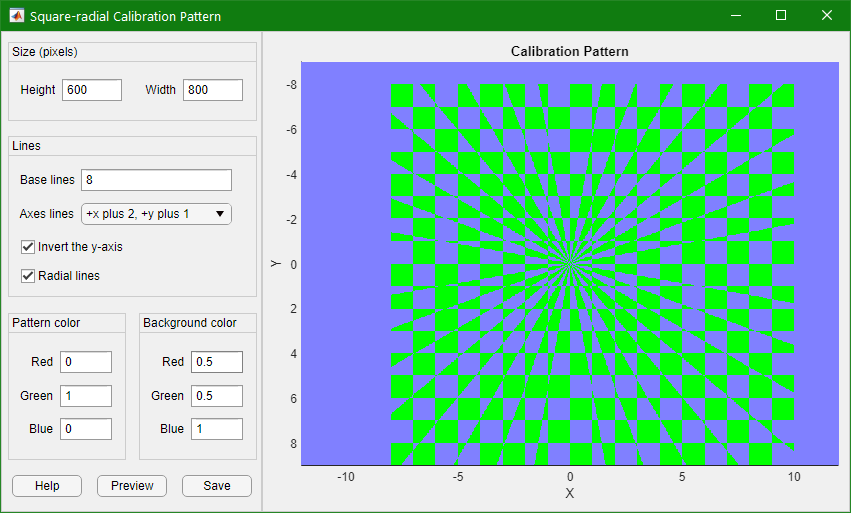Click the Preview button
Viewport: 851px width, 513px height.
tap(132, 486)
